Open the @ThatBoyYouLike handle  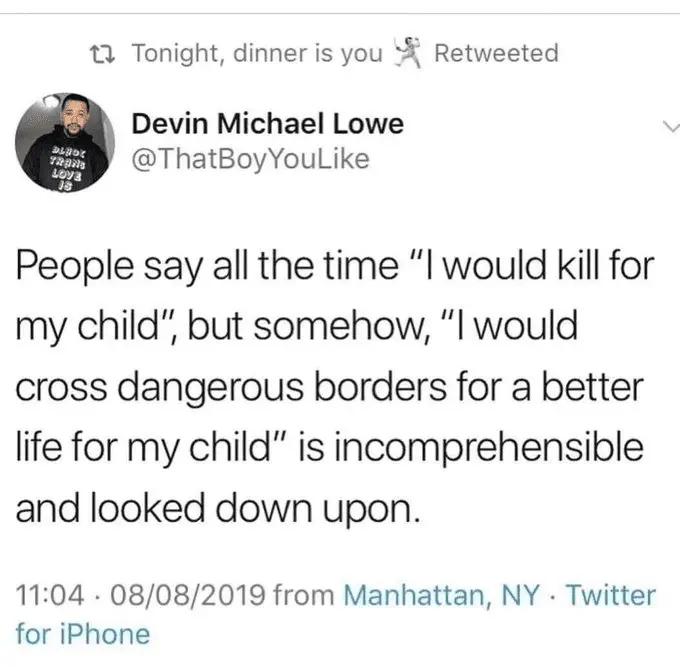pos(251,160)
